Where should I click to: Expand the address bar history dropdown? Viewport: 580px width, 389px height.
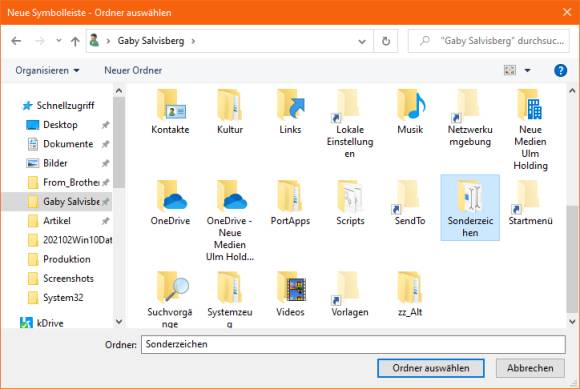click(362, 41)
